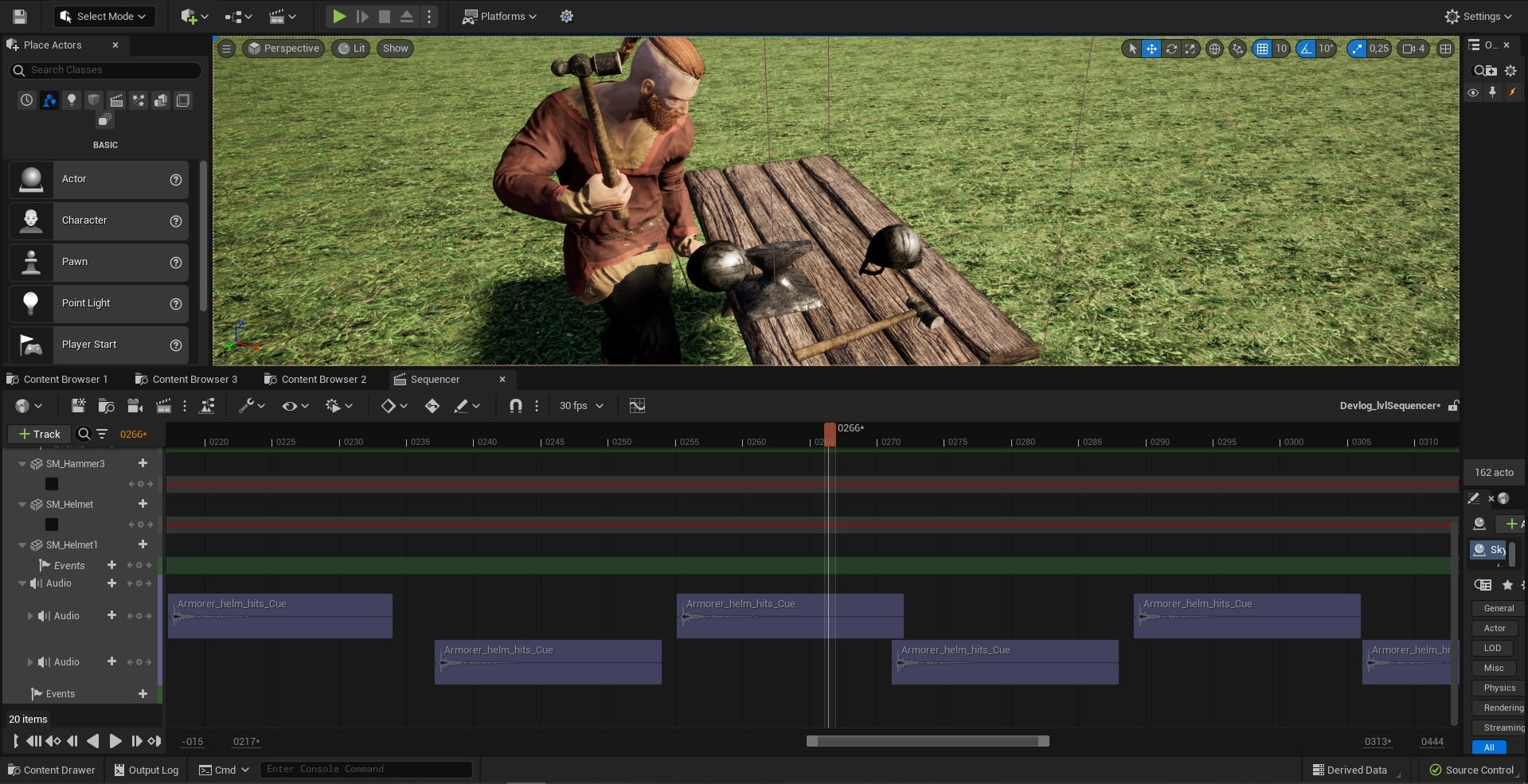This screenshot has width=1528, height=784.
Task: Toggle scale snapping in viewport
Action: pyautogui.click(x=1356, y=49)
